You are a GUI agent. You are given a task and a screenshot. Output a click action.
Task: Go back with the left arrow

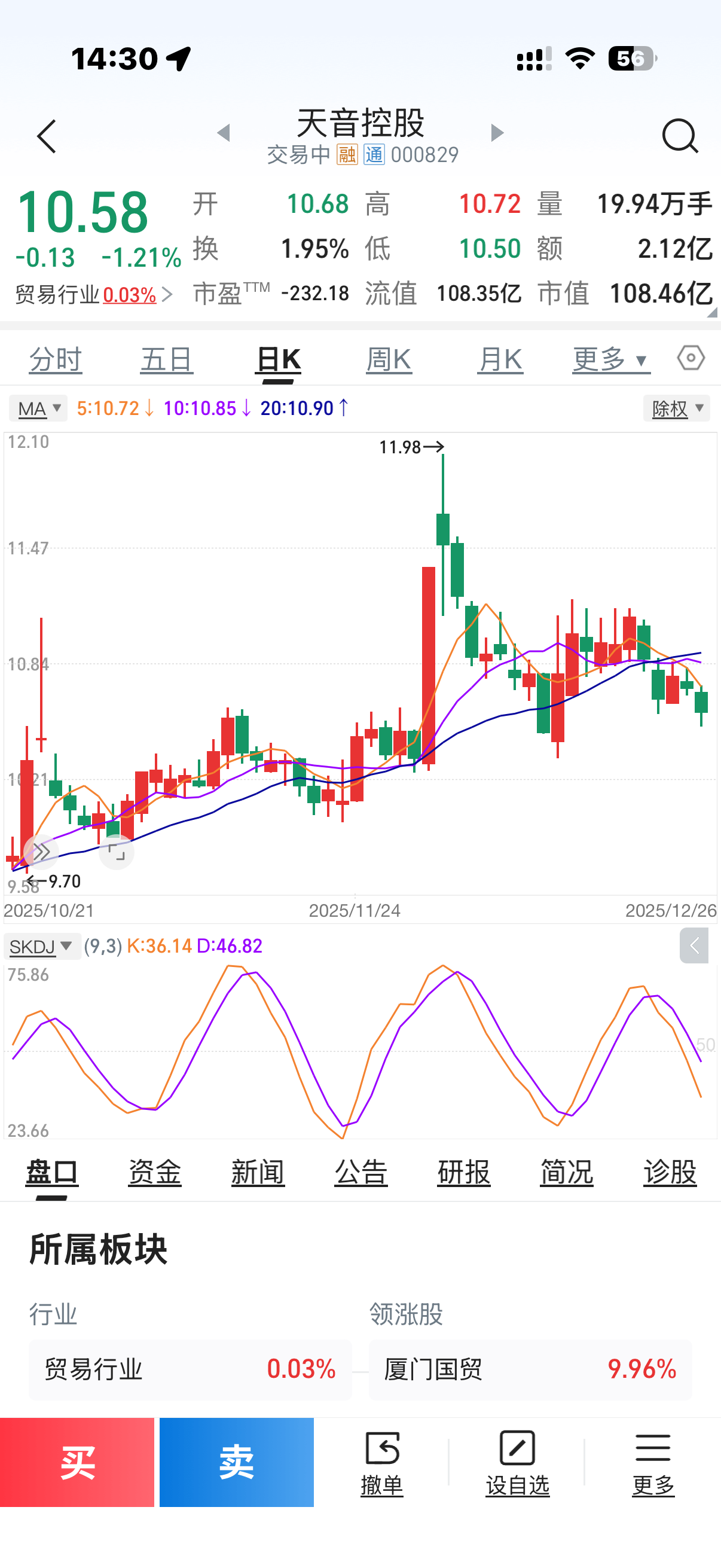[47, 136]
